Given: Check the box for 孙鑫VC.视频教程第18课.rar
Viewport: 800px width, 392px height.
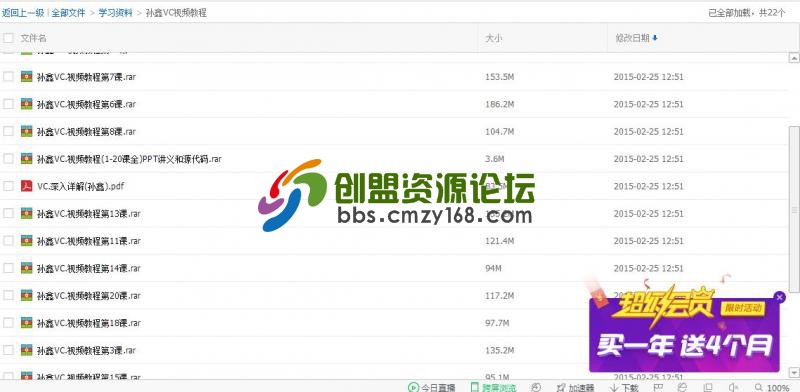Looking at the screenshot, I should 8,323.
